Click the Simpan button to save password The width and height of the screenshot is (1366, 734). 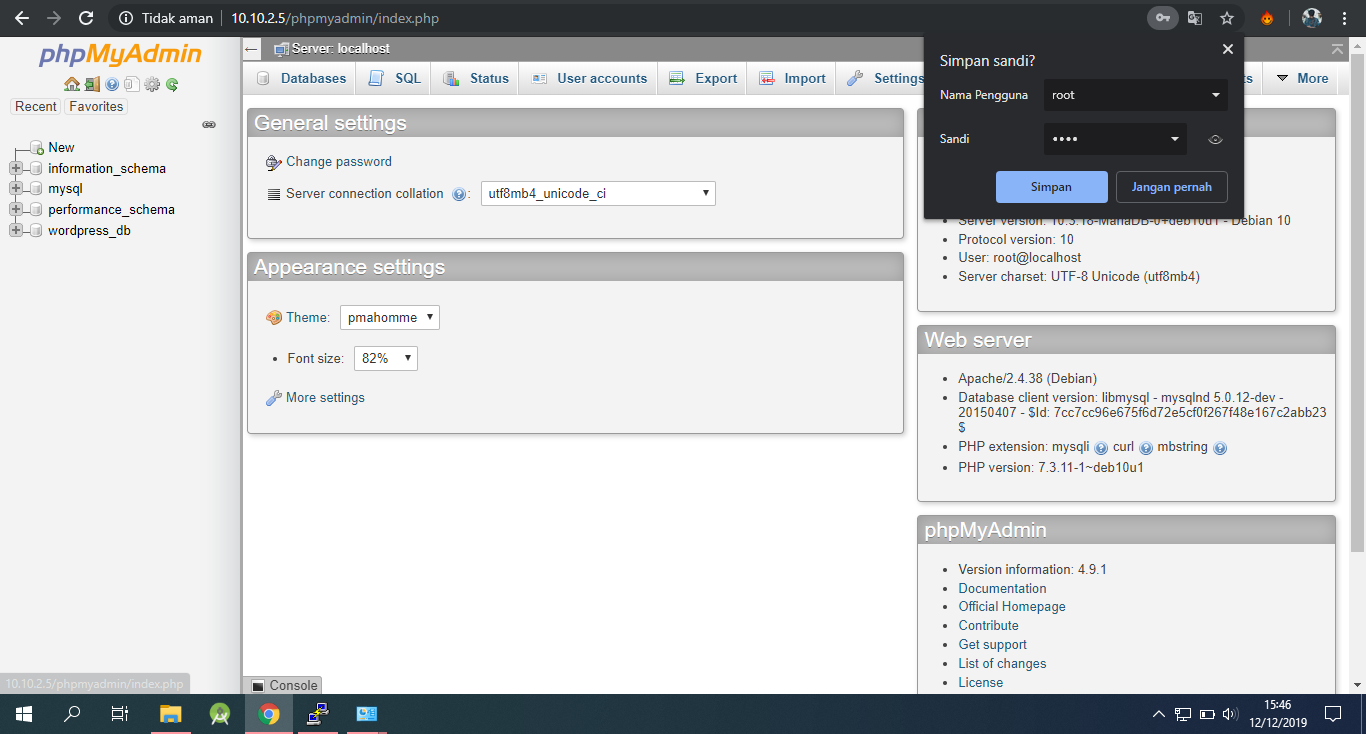pyautogui.click(x=1051, y=186)
